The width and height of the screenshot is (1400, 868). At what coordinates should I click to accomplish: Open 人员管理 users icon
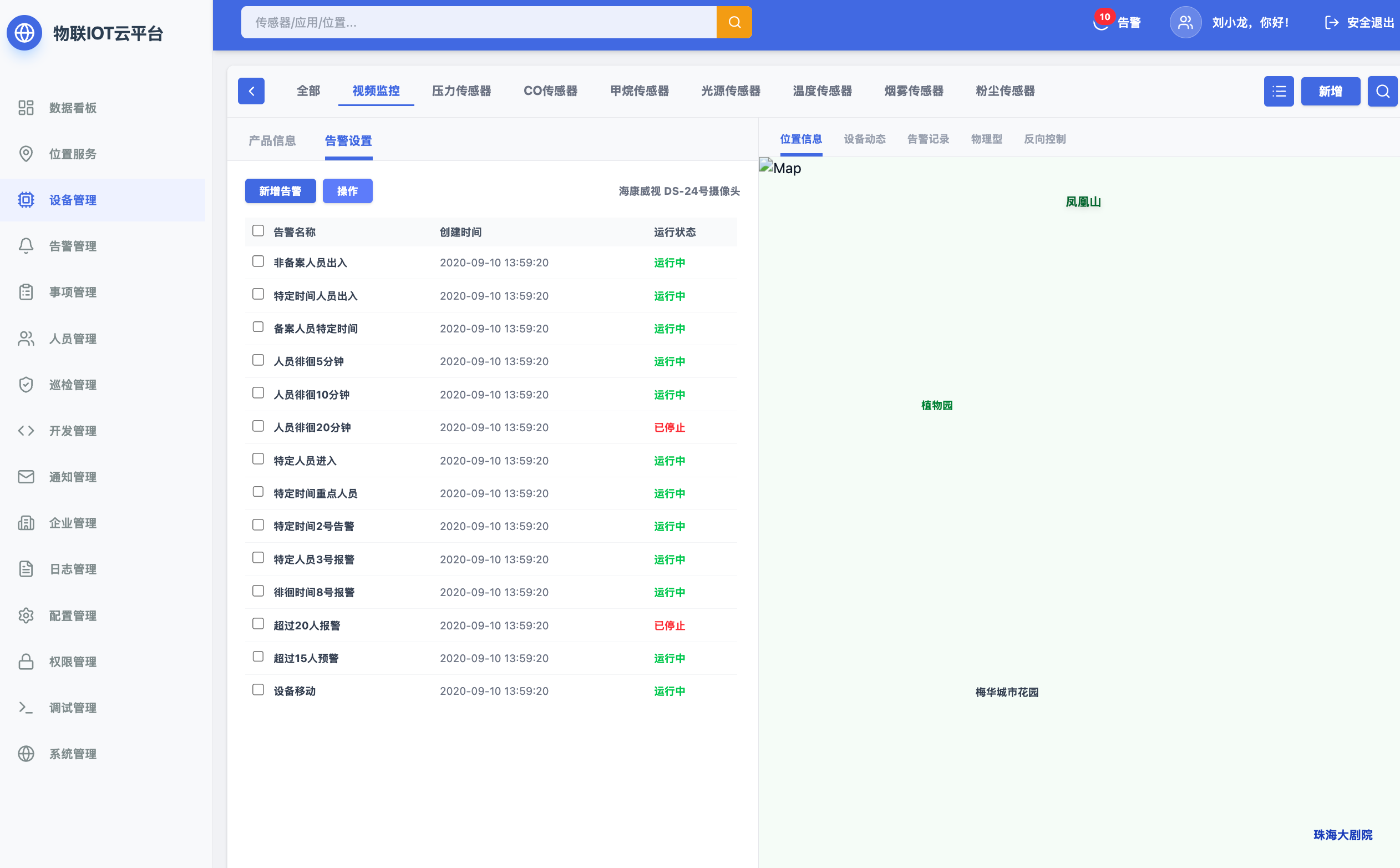[x=26, y=339]
